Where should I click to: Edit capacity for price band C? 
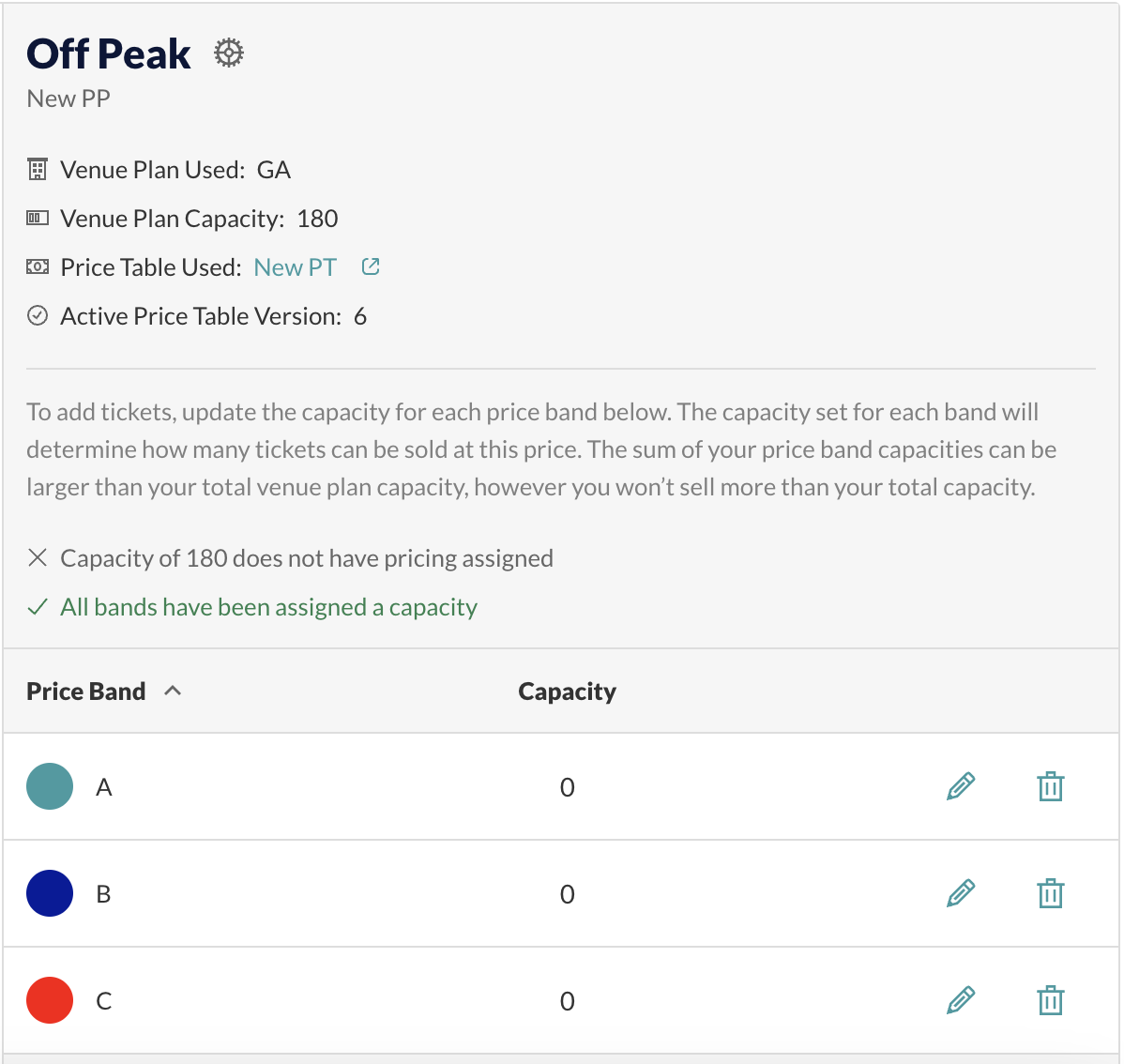pos(961,1000)
